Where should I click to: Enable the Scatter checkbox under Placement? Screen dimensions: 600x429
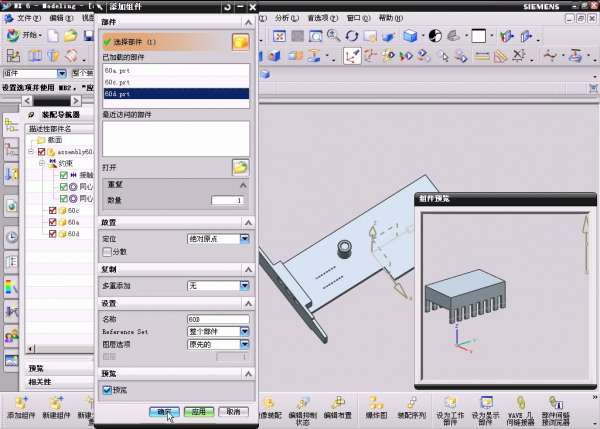coord(108,252)
